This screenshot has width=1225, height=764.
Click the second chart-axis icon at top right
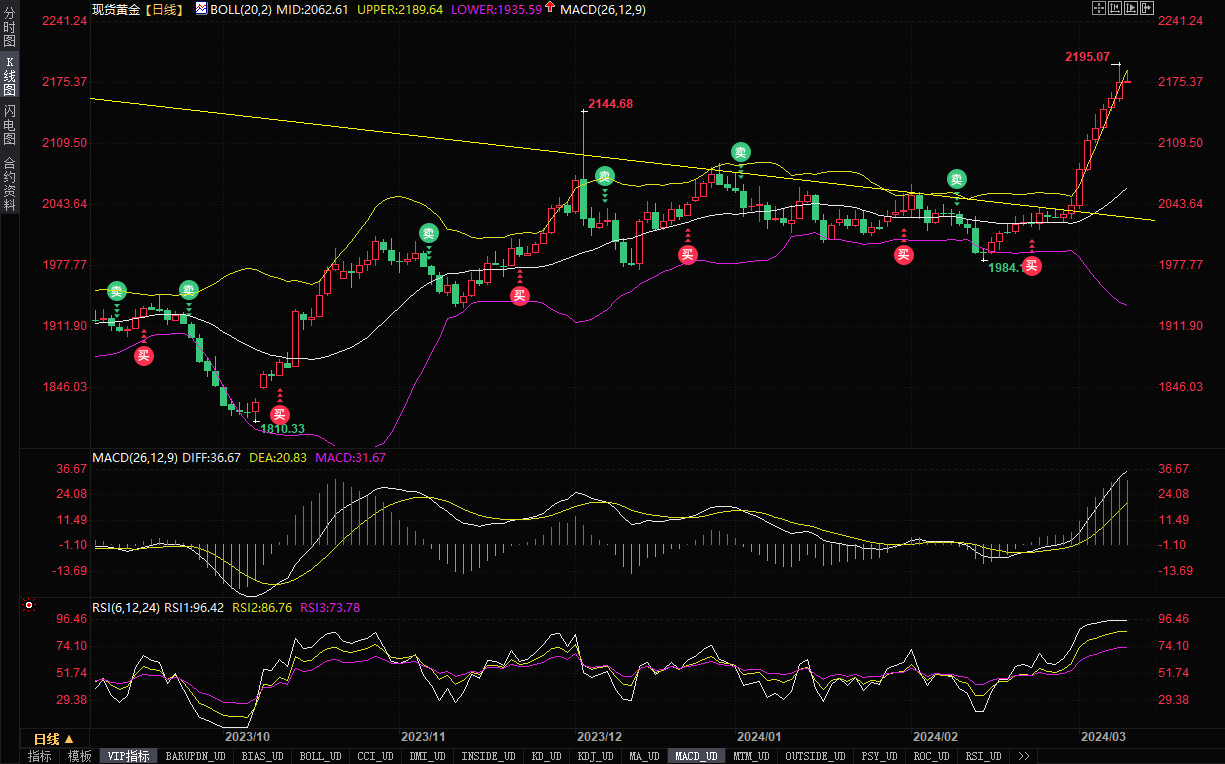tap(1115, 8)
